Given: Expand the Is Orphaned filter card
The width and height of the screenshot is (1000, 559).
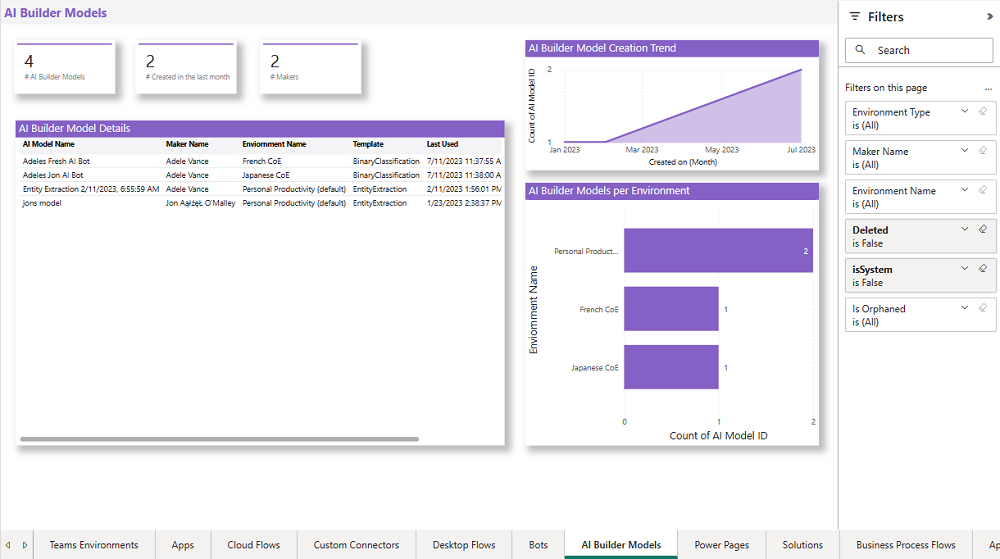Looking at the screenshot, I should coord(964,308).
